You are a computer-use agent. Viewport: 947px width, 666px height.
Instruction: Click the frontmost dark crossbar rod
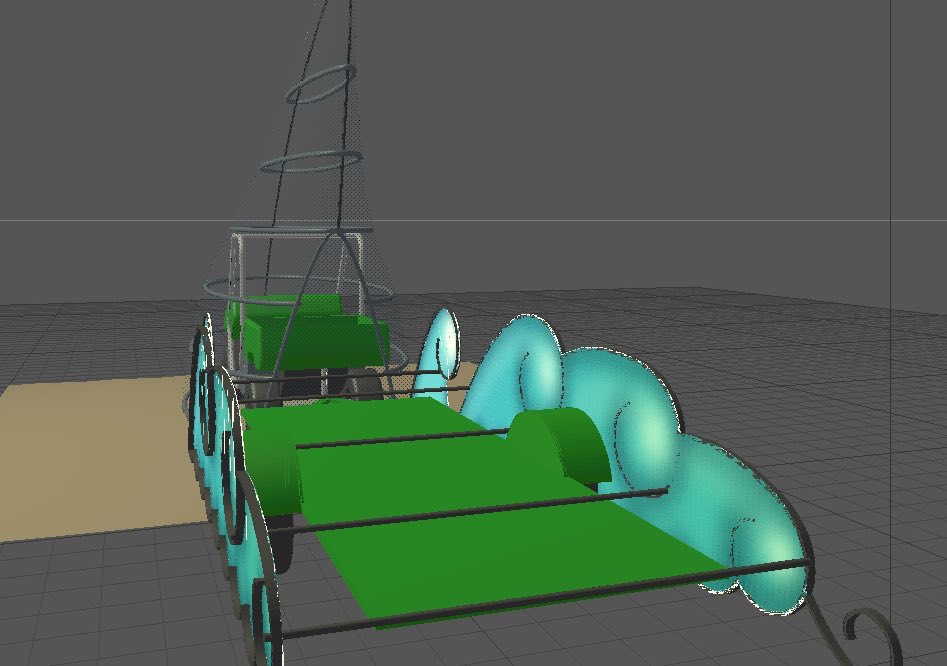click(540, 600)
